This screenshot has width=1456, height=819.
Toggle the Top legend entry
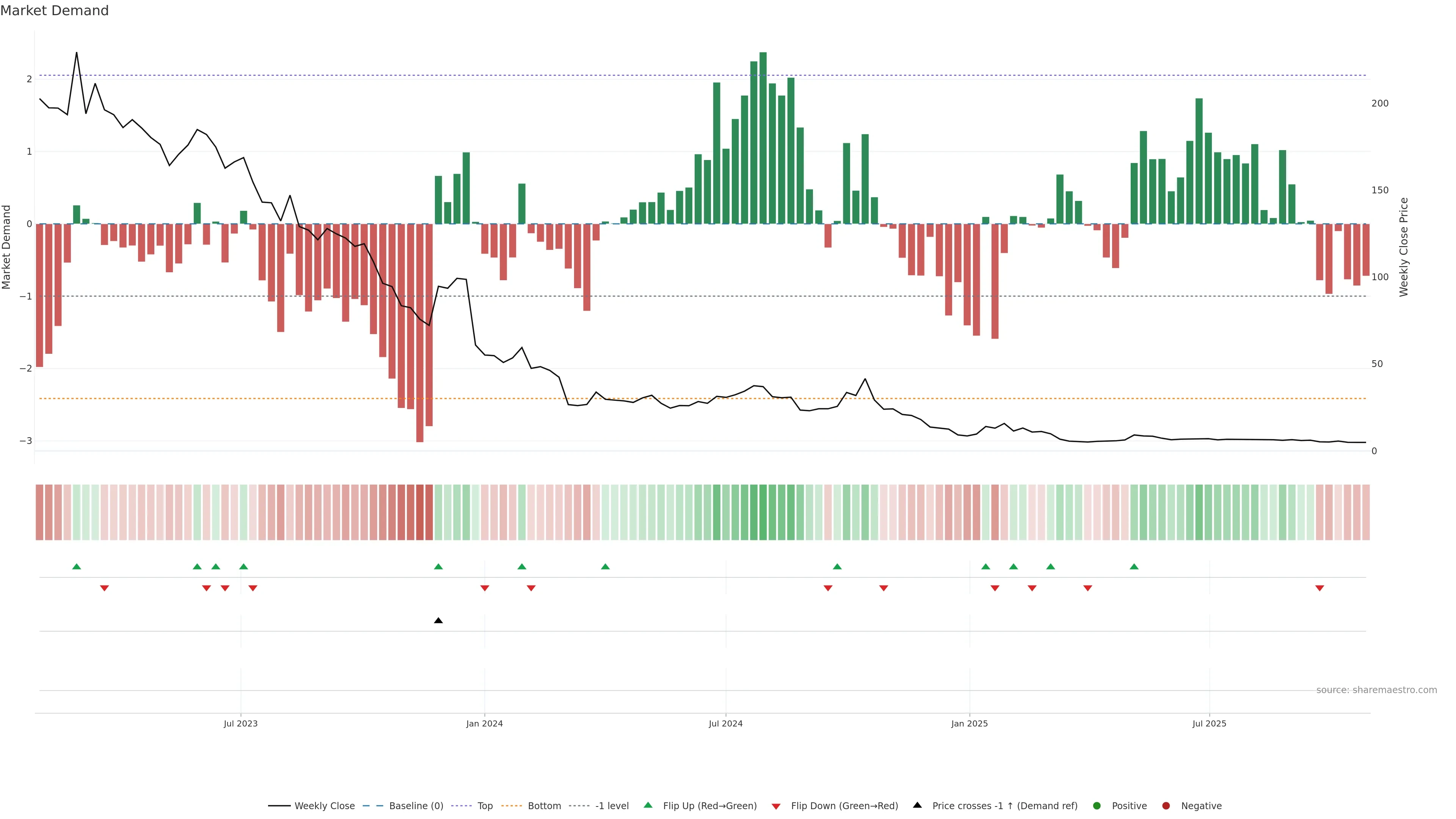point(485,806)
